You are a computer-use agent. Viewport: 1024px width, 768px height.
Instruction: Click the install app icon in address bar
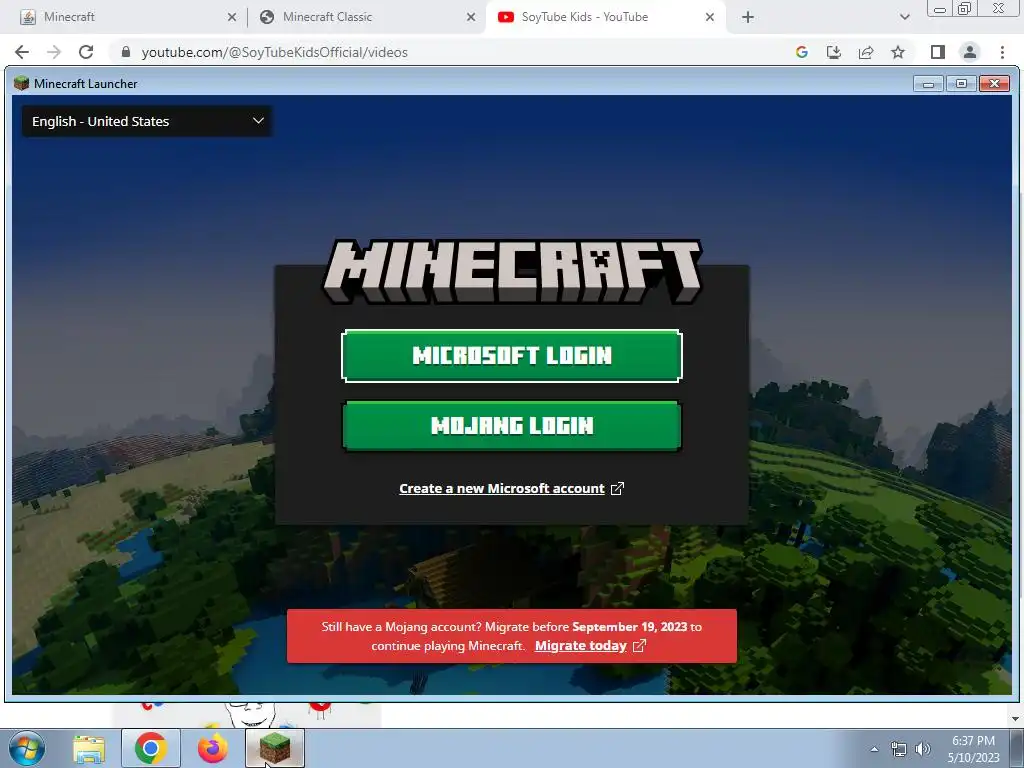coord(834,52)
